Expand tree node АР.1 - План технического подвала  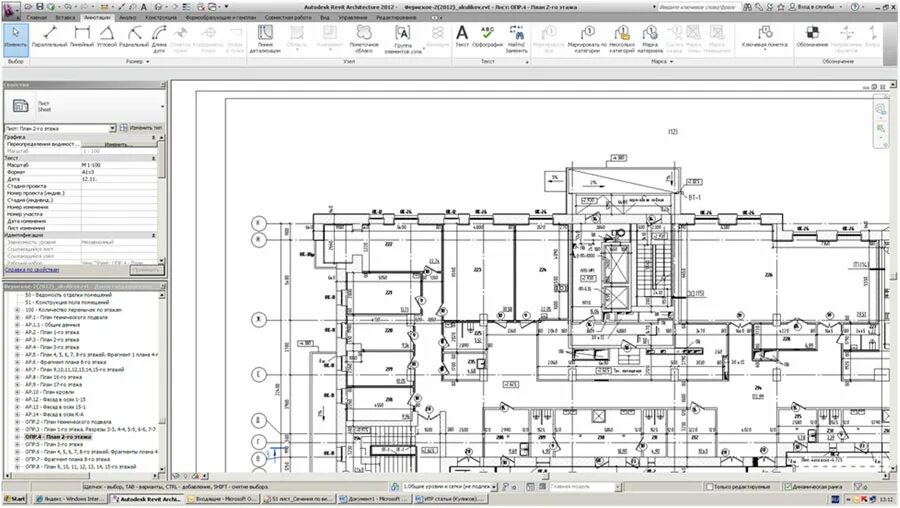[17, 317]
